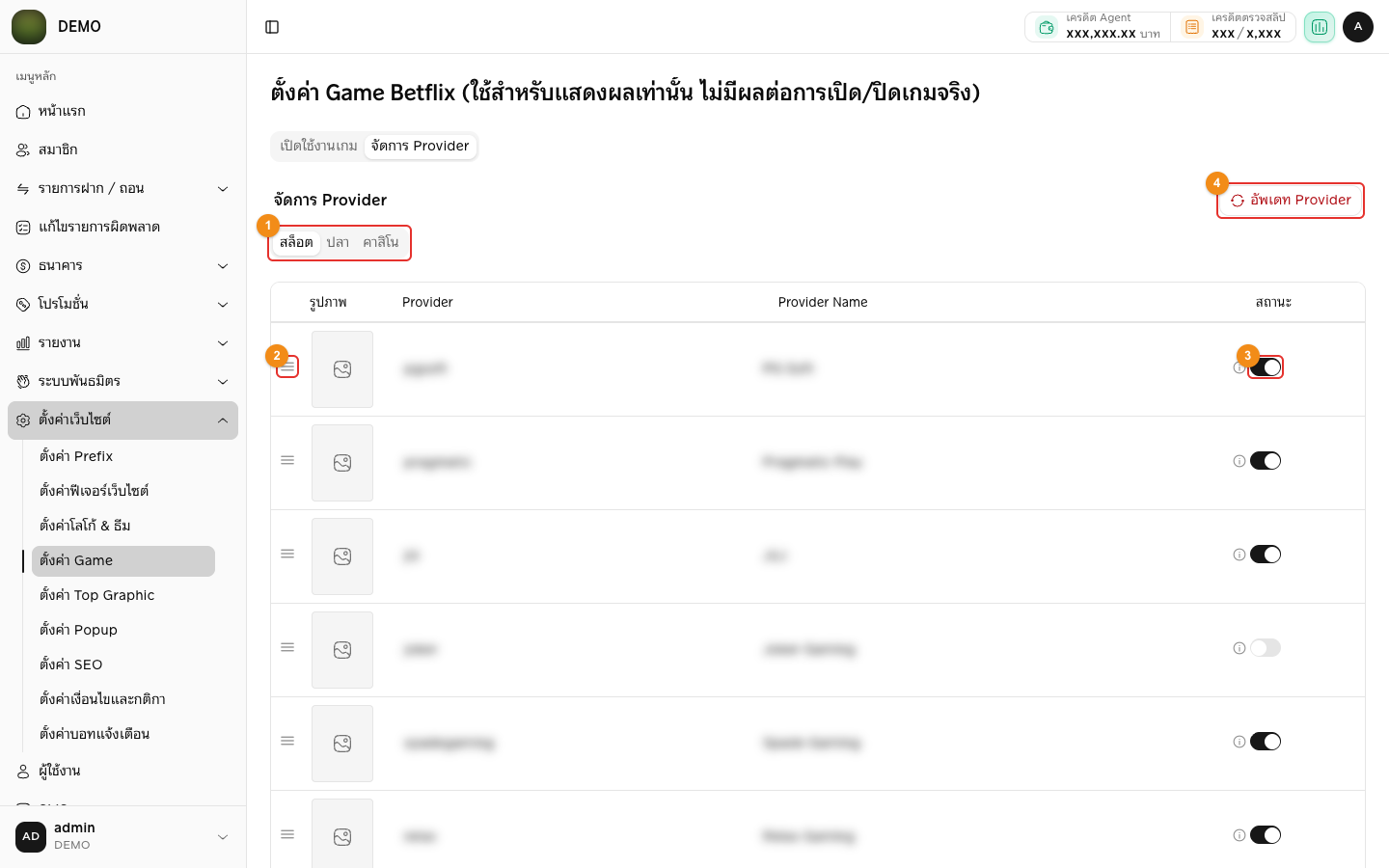Open the ตั้งค่า SEO page
Screen dimensions: 1389x868
pyautogui.click(x=123, y=665)
